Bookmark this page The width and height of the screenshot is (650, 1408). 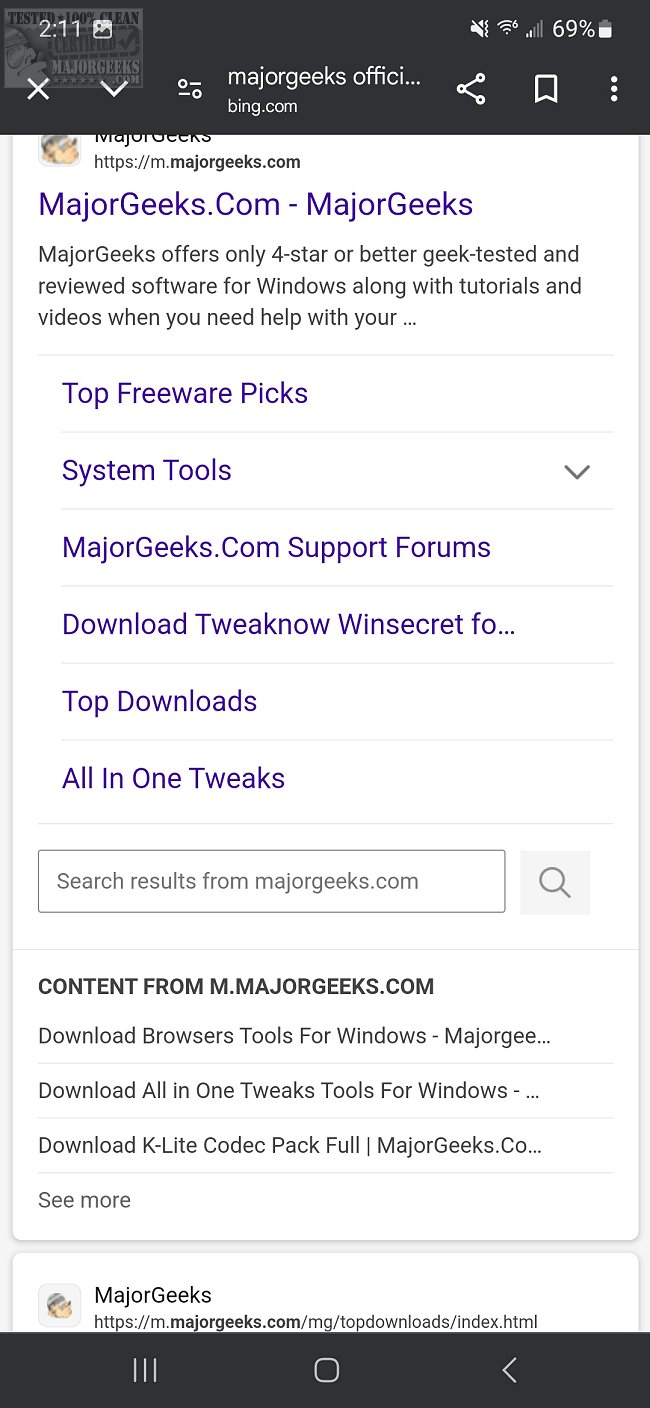click(545, 90)
